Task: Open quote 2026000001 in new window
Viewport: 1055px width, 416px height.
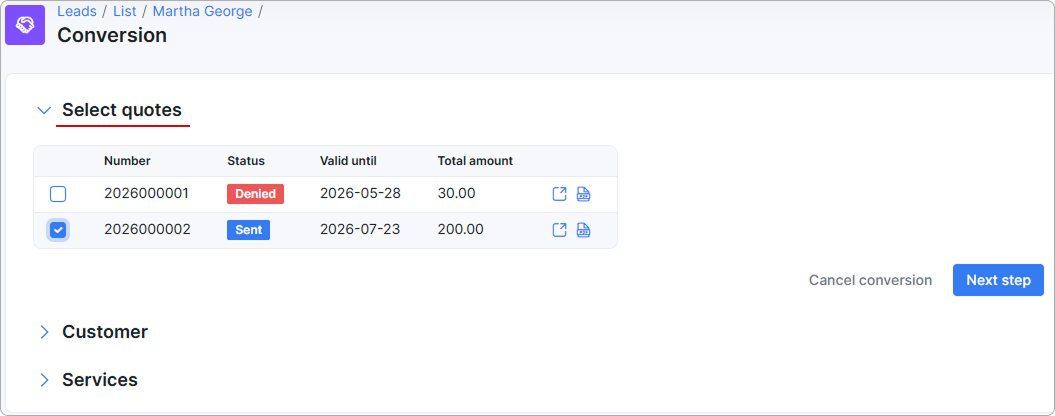Action: [559, 194]
